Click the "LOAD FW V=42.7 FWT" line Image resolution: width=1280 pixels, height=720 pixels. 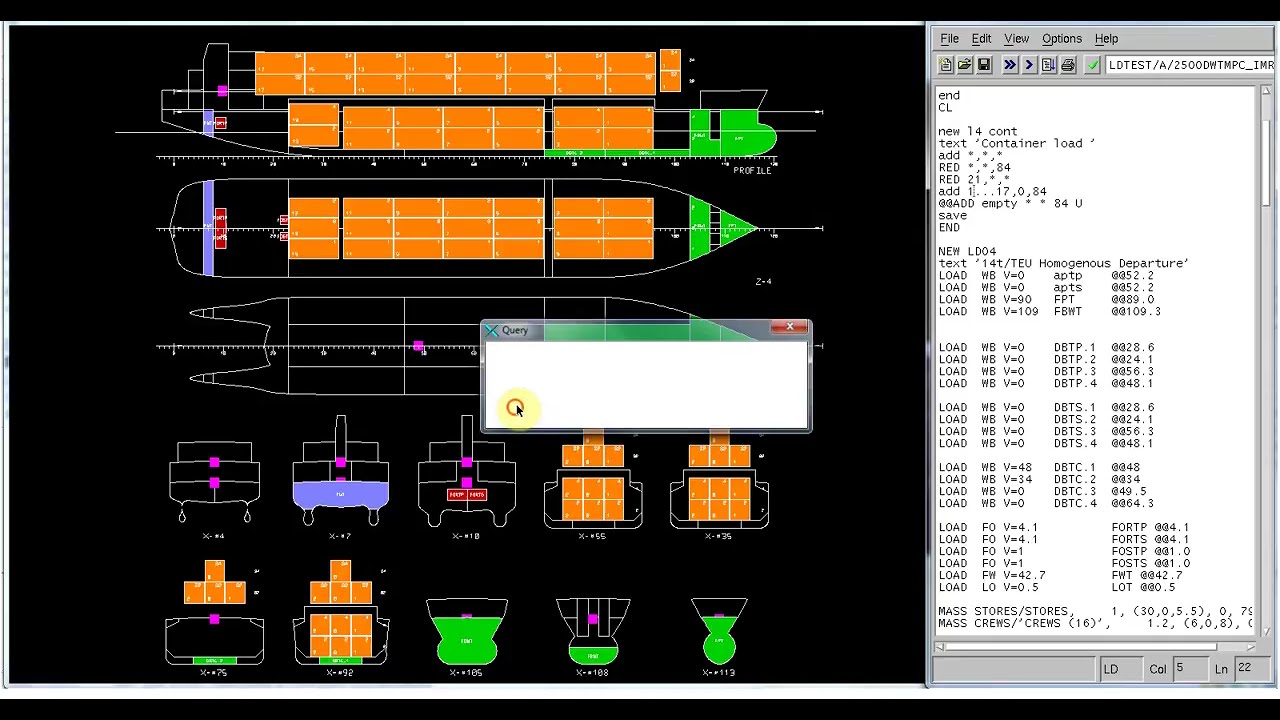[1060, 575]
